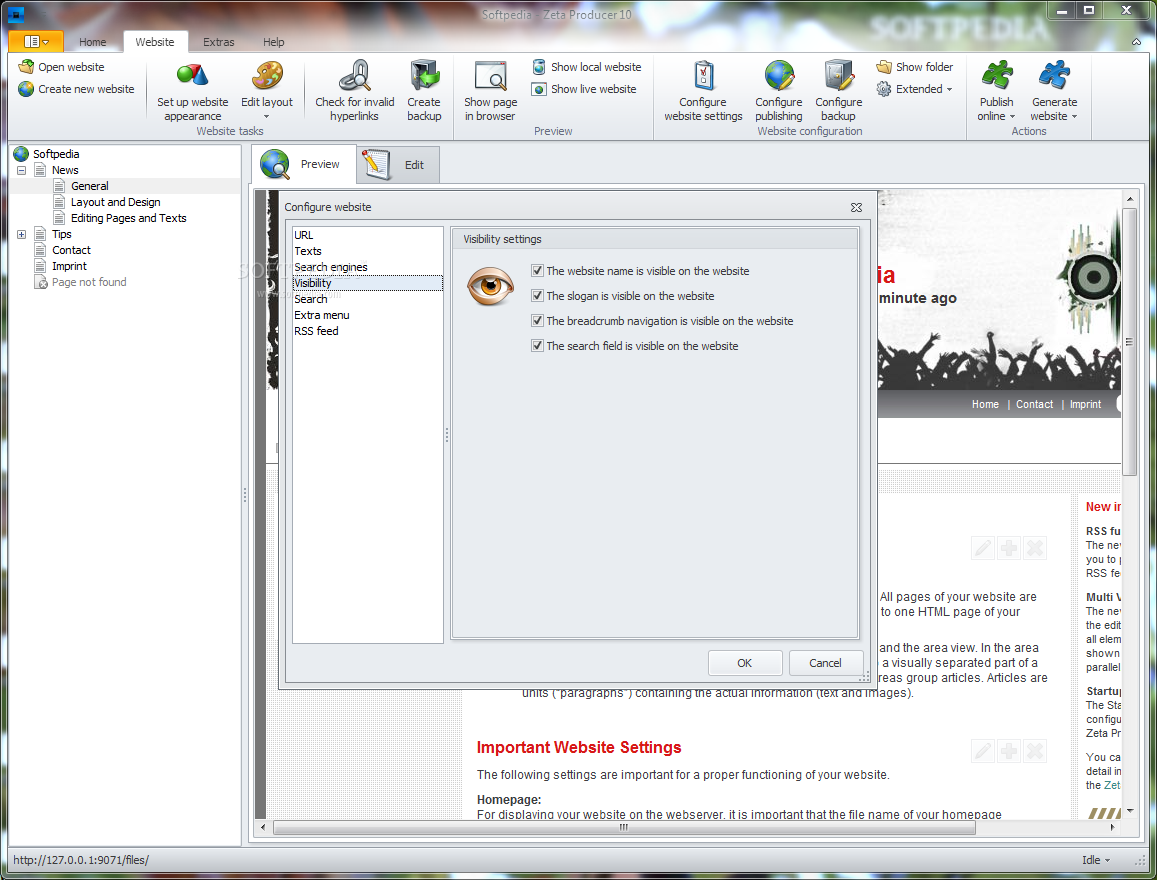Toggle website name visible checkbox
This screenshot has height=880, width=1157.
tap(537, 271)
